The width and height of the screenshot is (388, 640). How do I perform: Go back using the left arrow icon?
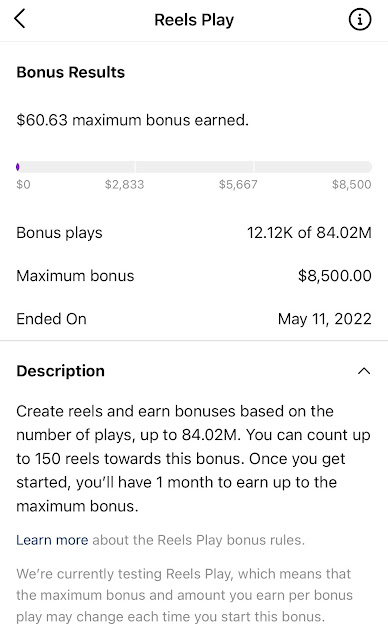20,19
